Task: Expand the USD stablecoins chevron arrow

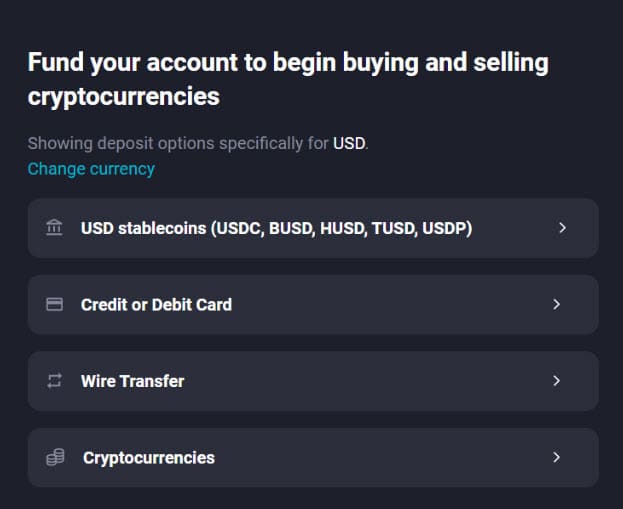Action: [x=562, y=228]
